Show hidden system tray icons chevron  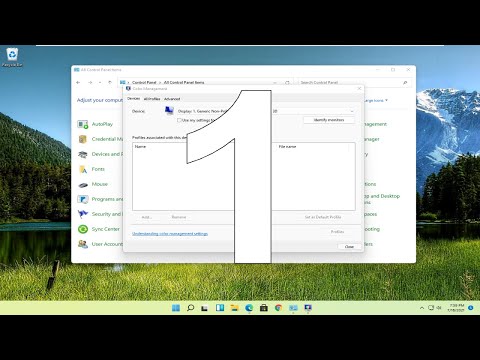point(422,308)
